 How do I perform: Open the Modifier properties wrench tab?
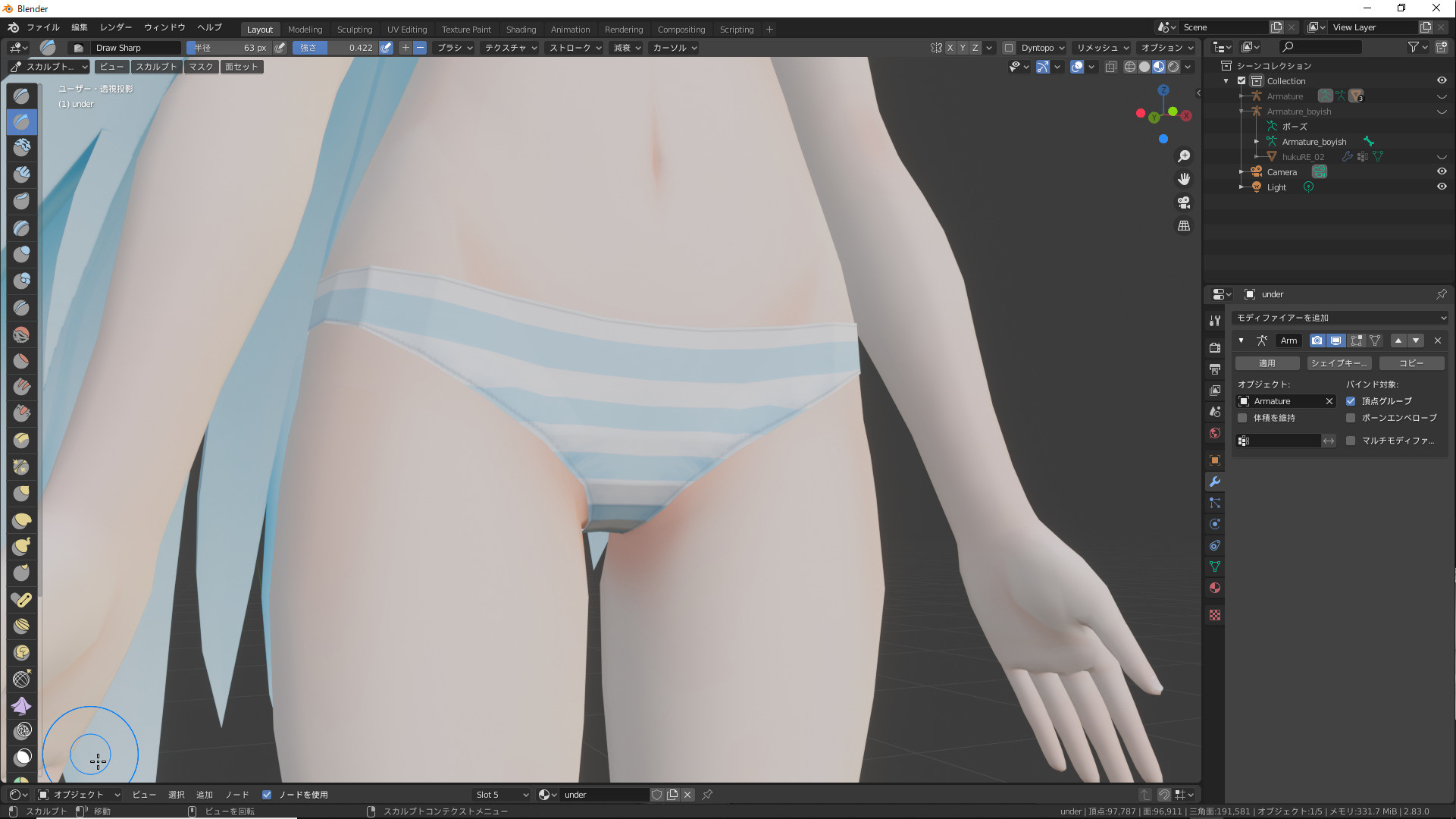pos(1215,482)
